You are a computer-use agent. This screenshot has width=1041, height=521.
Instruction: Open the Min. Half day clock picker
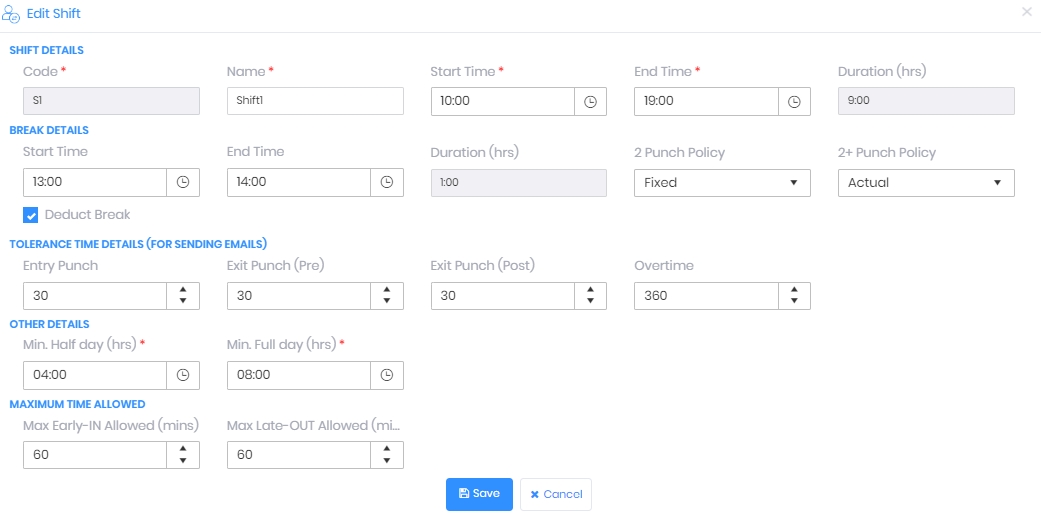click(x=183, y=375)
